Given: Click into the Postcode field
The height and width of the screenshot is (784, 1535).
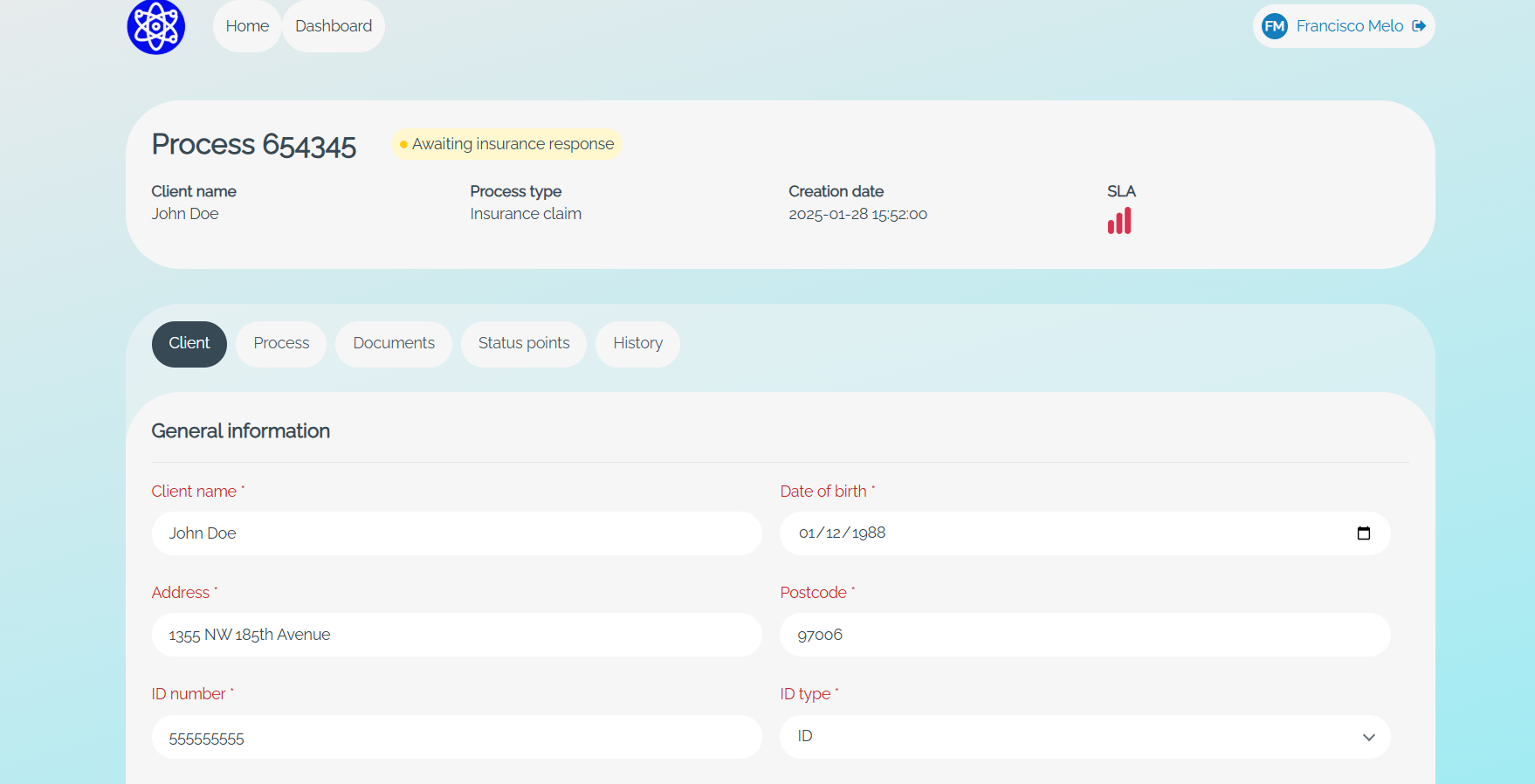Looking at the screenshot, I should [x=1084, y=635].
